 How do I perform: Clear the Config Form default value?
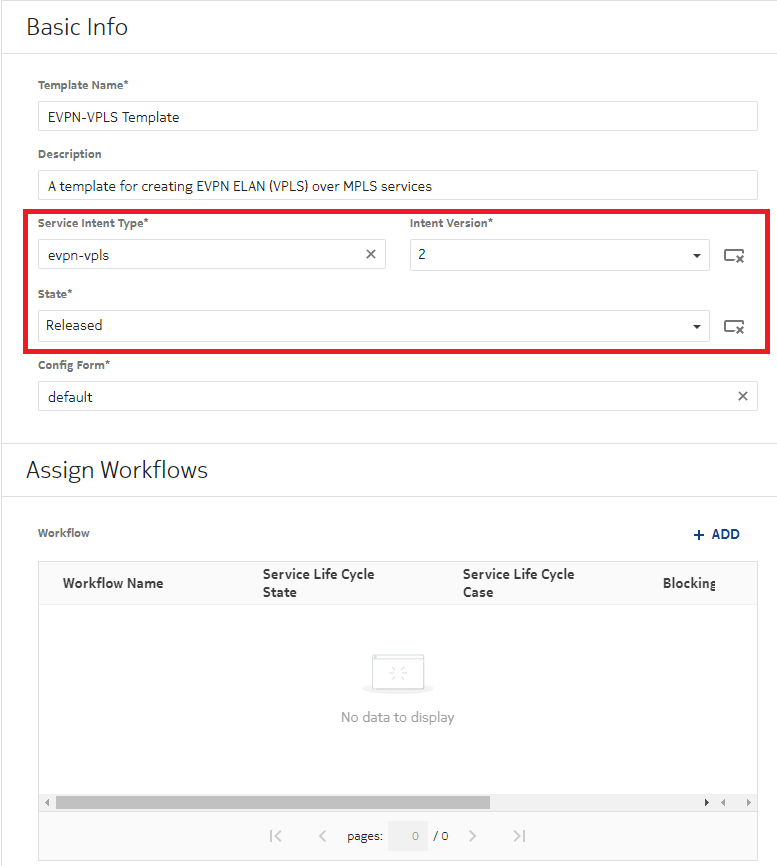(742, 397)
